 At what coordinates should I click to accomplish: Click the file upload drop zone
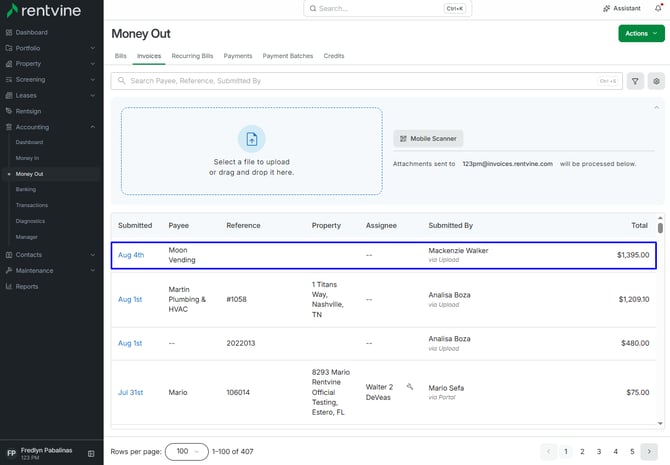tap(252, 151)
